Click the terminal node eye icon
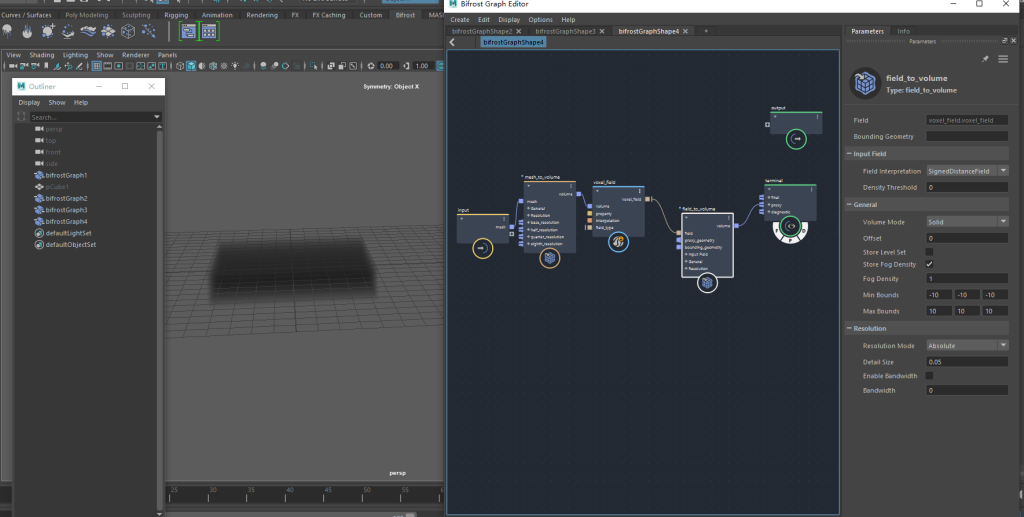The width and height of the screenshot is (1024, 517). point(791,227)
